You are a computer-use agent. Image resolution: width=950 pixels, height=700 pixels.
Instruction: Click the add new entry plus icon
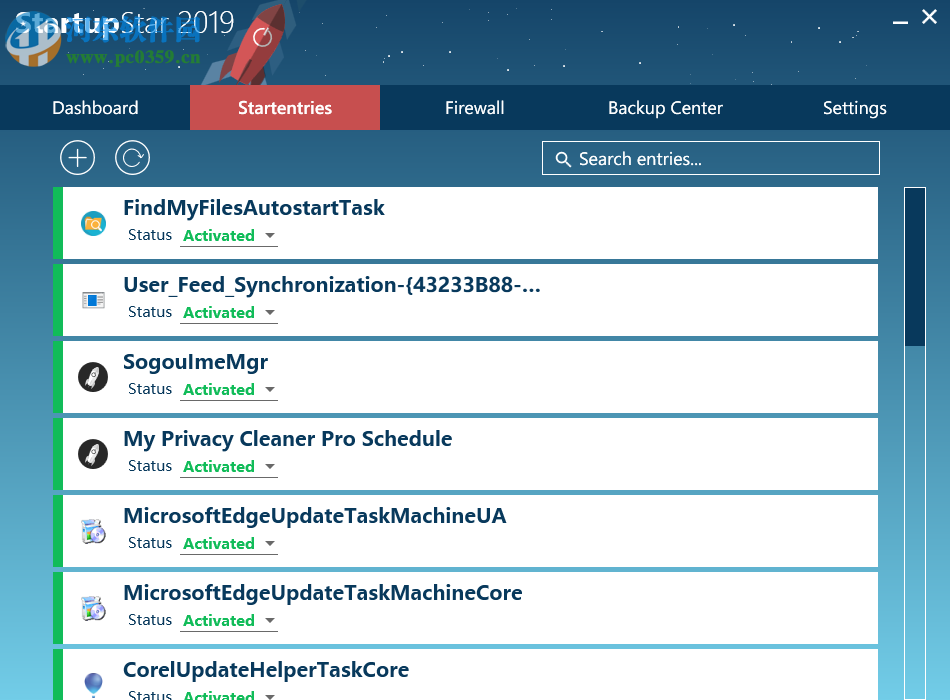coord(77,158)
